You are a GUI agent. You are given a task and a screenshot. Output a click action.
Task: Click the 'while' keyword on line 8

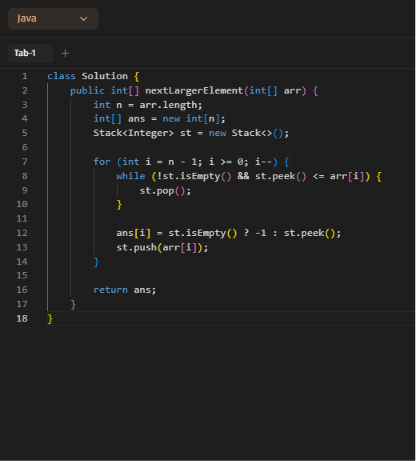click(x=131, y=176)
